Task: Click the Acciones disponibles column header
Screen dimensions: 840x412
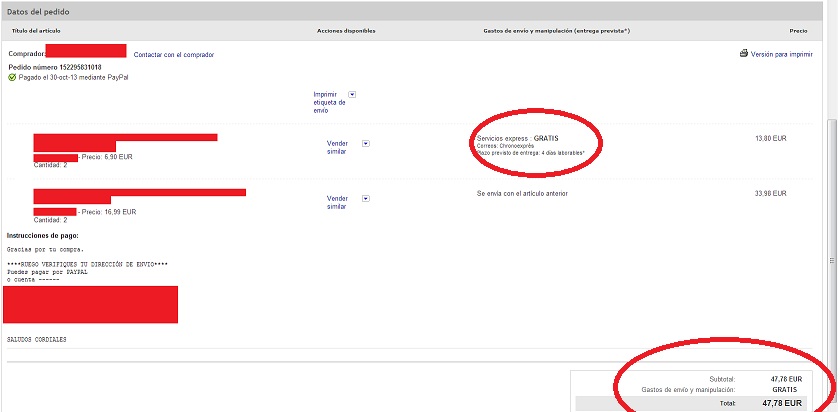Action: (346, 31)
